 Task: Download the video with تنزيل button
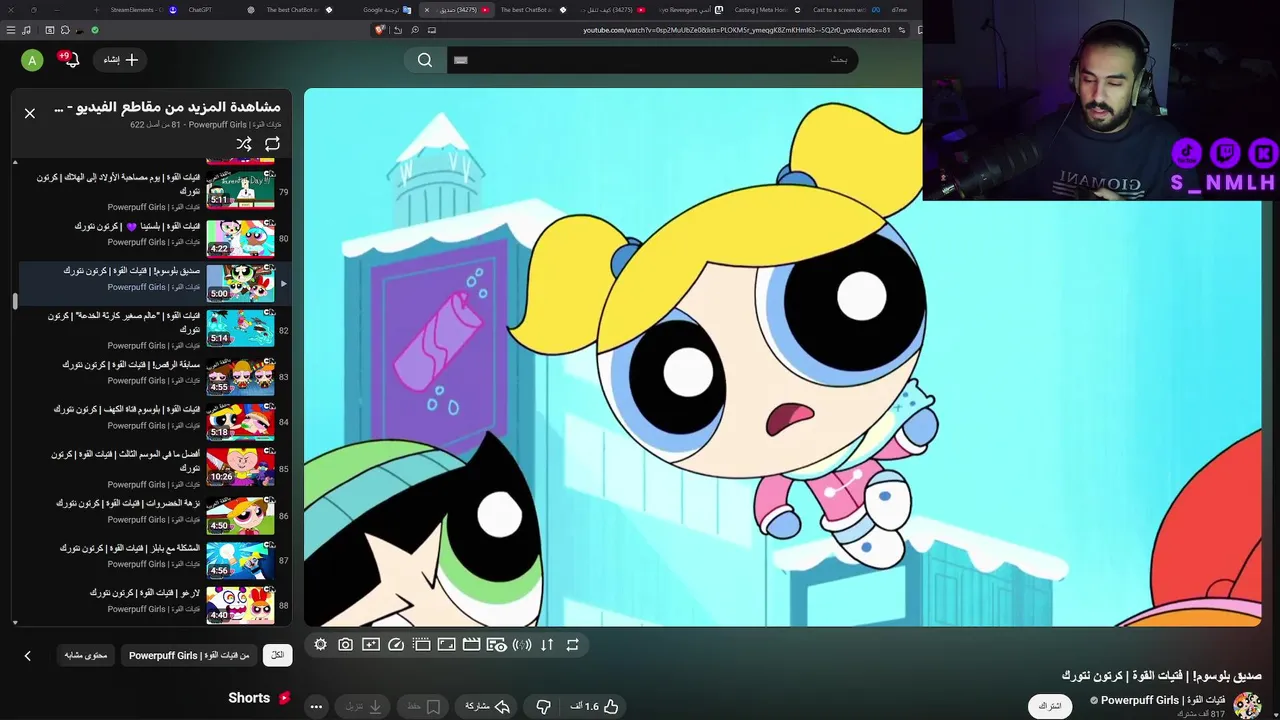(x=364, y=706)
